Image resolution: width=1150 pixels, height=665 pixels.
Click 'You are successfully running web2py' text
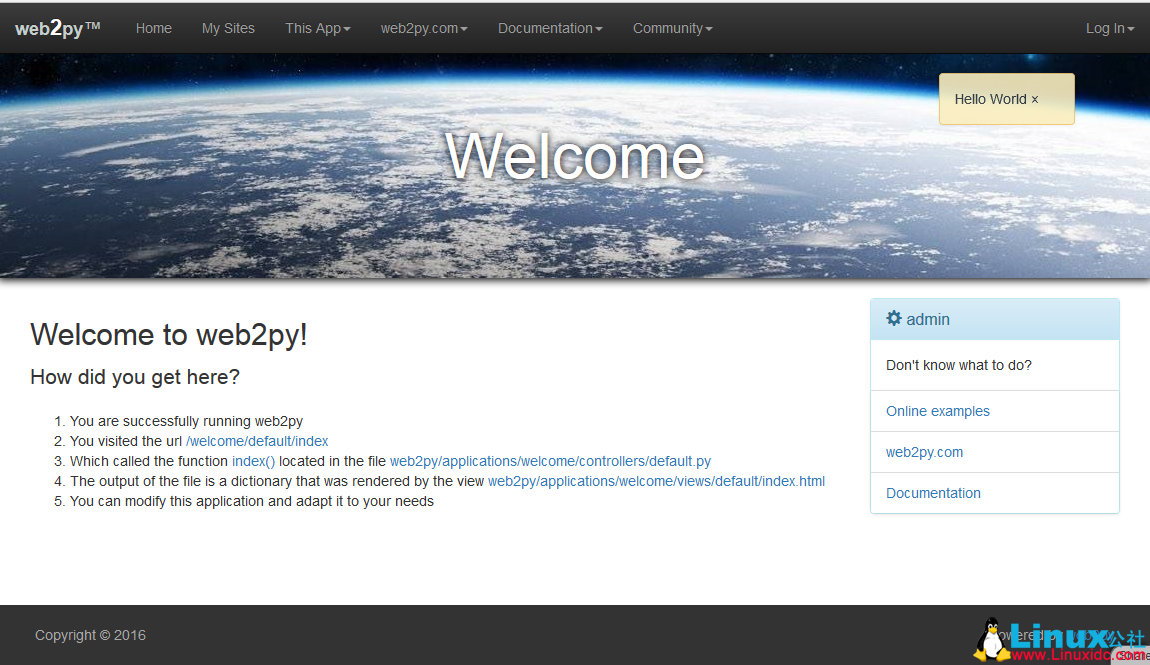pos(186,422)
